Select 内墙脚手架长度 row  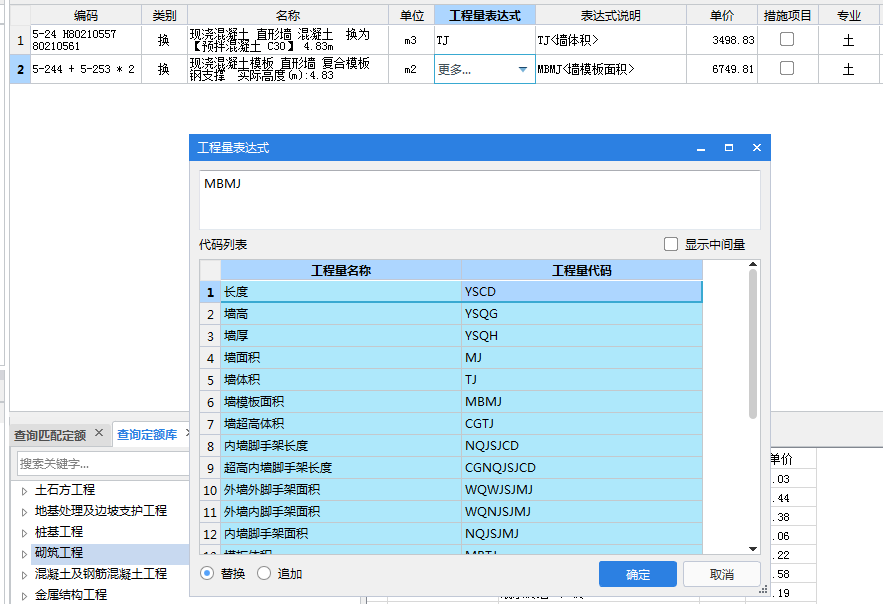point(451,445)
